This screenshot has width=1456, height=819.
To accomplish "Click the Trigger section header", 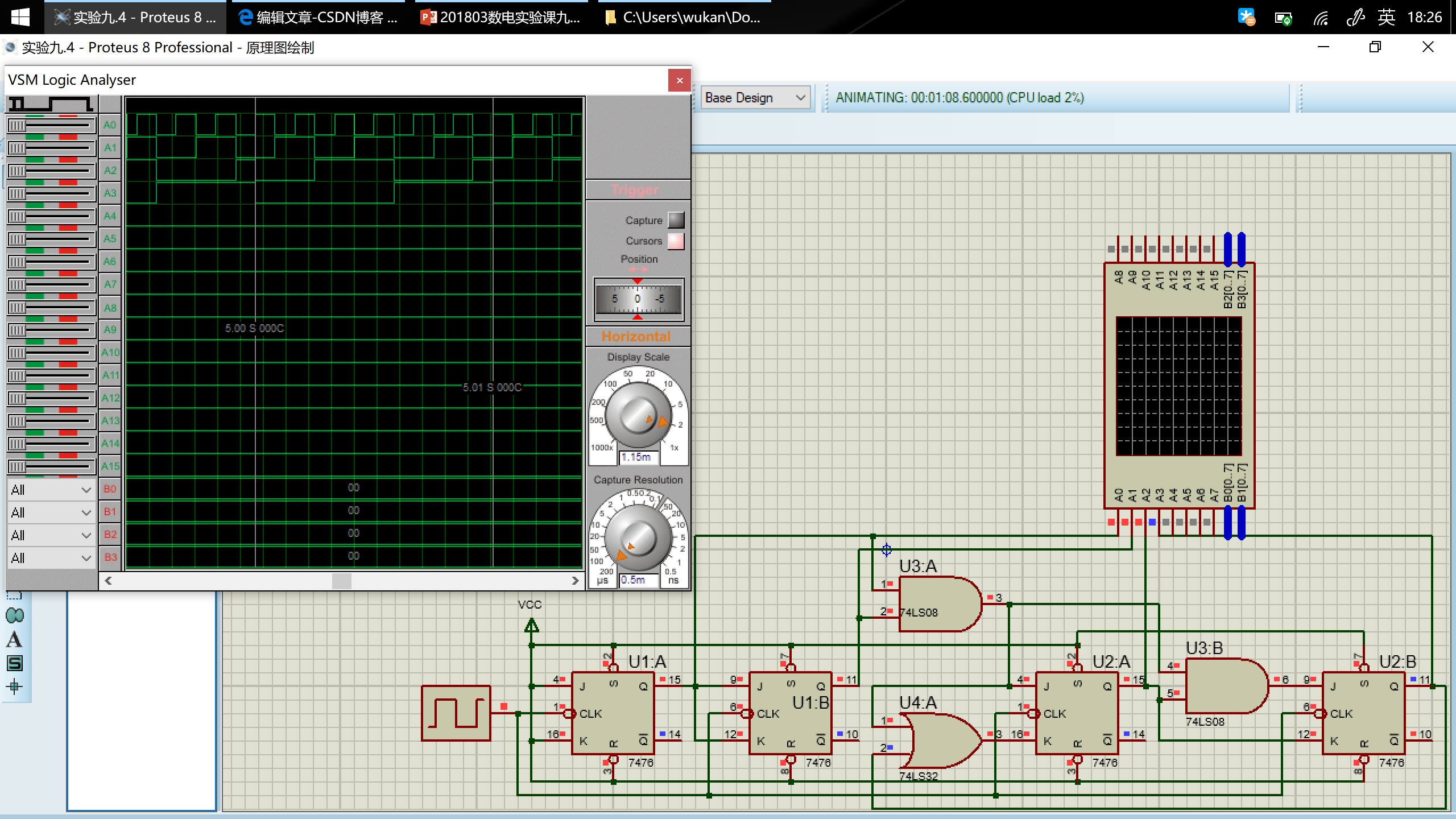I will point(635,190).
